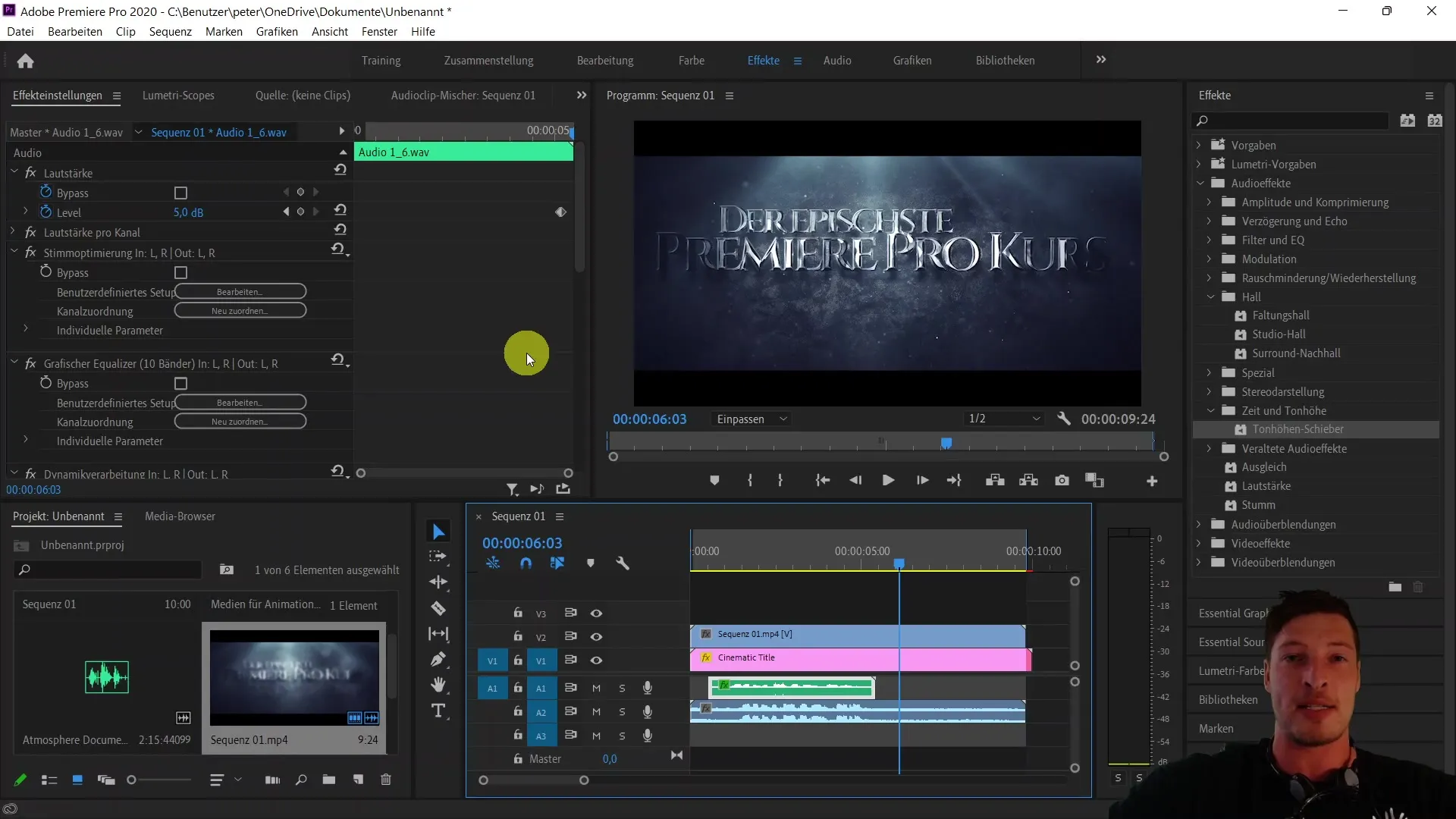Drag the Level 5.0 dB value slider

188,212
